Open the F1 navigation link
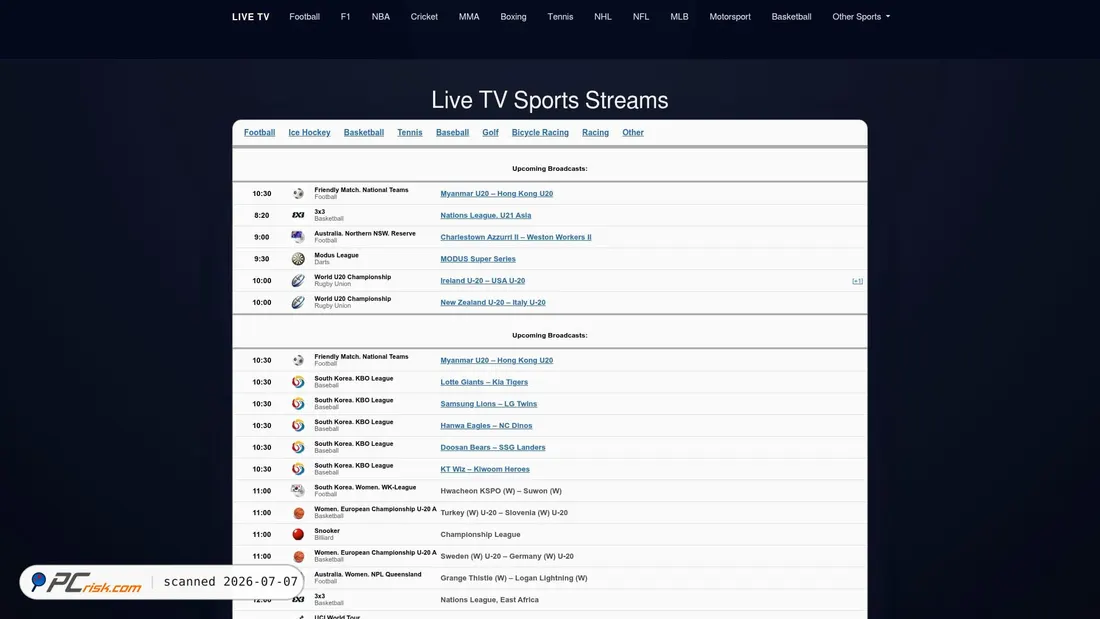Screen dimensions: 1100x619 [x=345, y=17]
